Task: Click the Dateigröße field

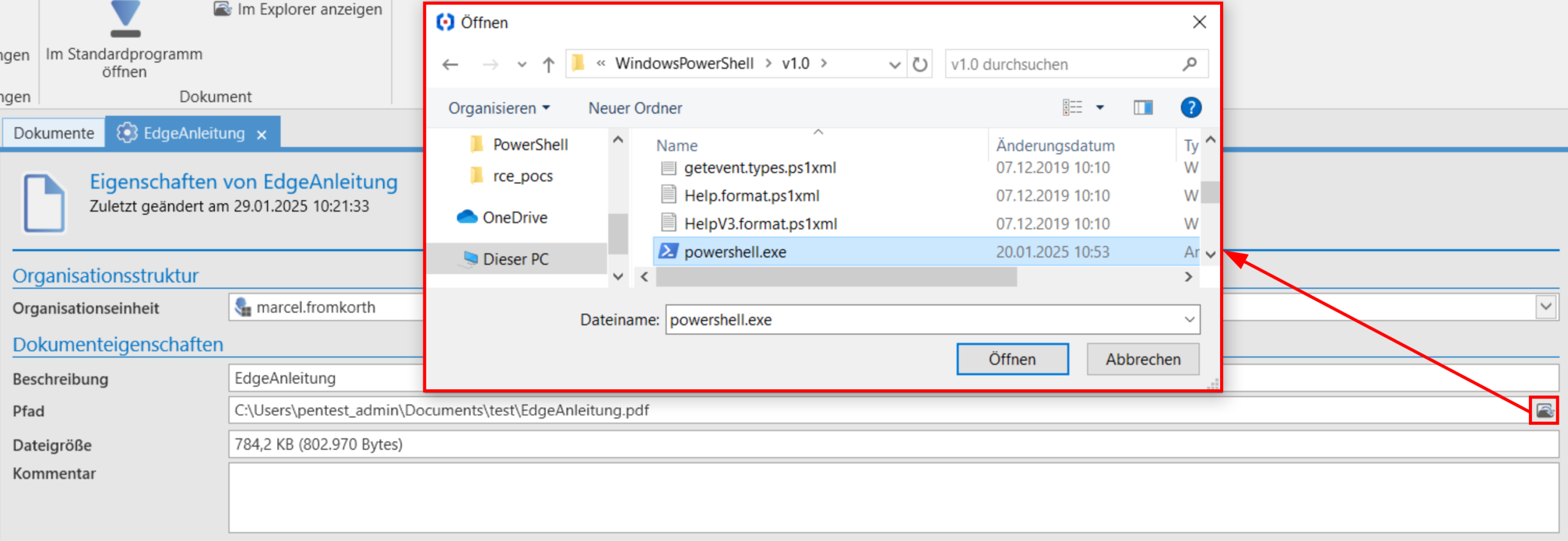Action: [894, 444]
